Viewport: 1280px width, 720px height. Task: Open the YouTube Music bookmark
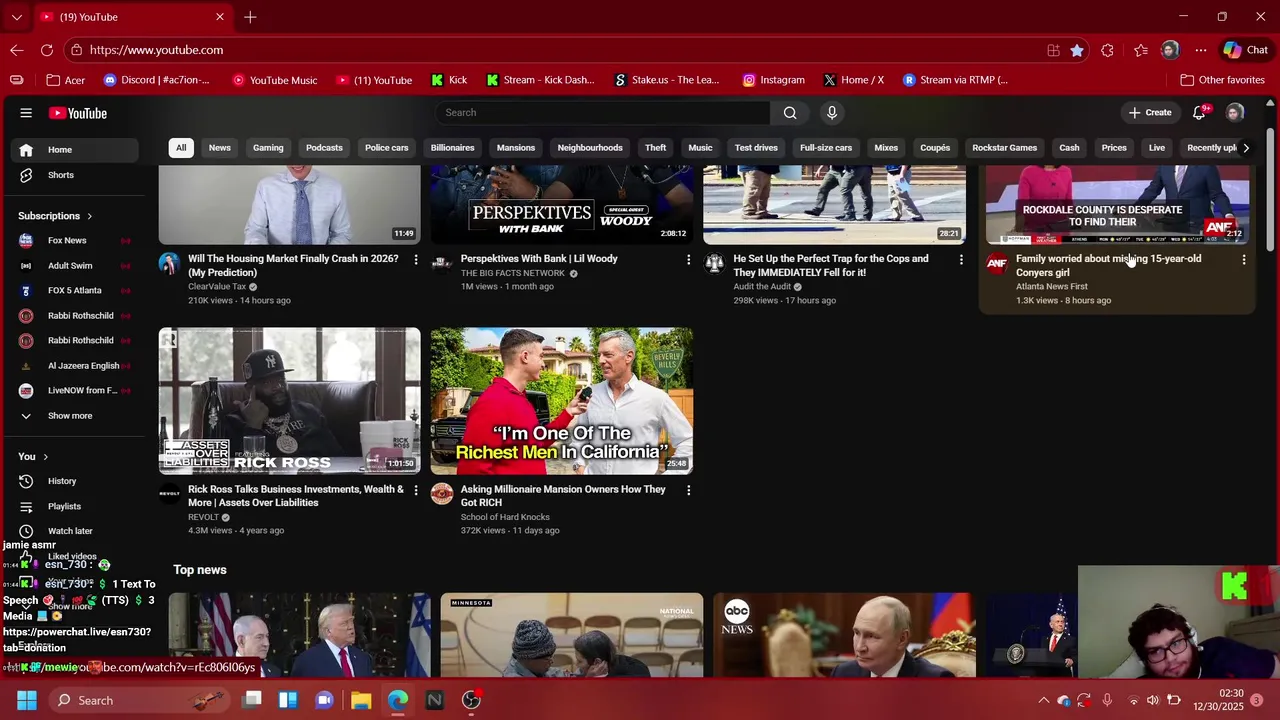274,80
